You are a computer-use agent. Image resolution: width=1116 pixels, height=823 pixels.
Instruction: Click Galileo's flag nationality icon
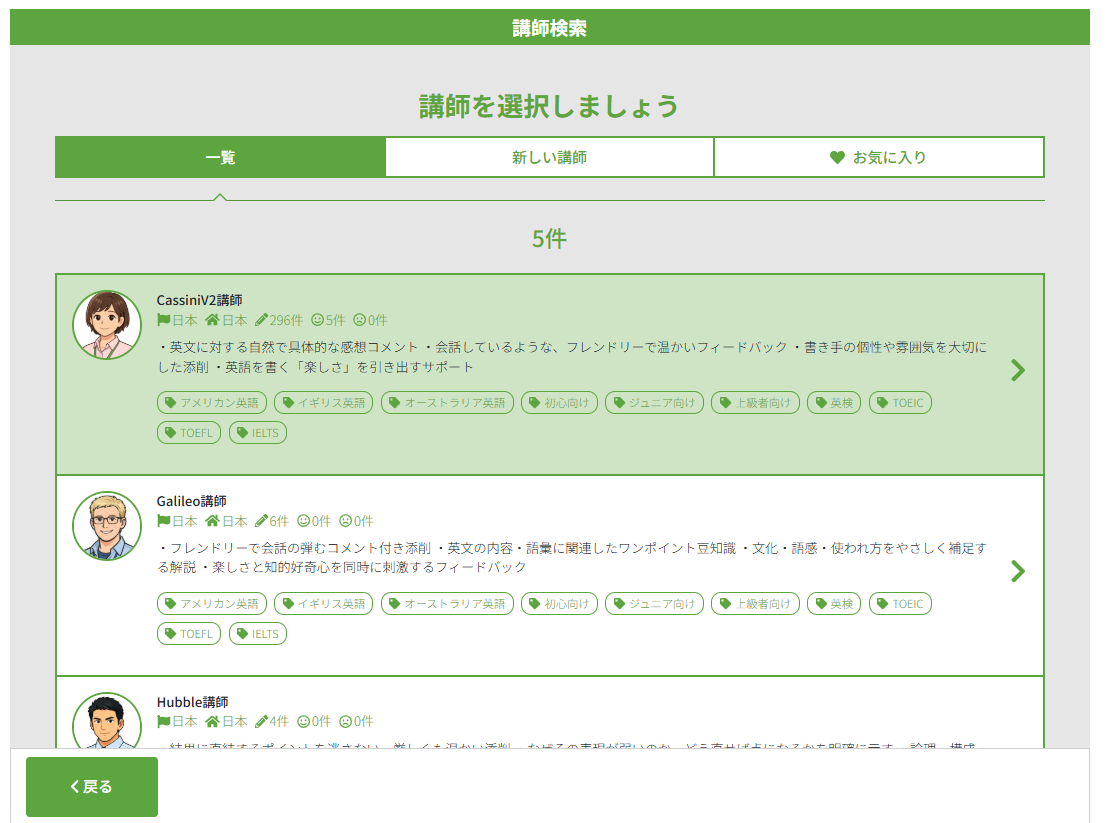[x=164, y=521]
